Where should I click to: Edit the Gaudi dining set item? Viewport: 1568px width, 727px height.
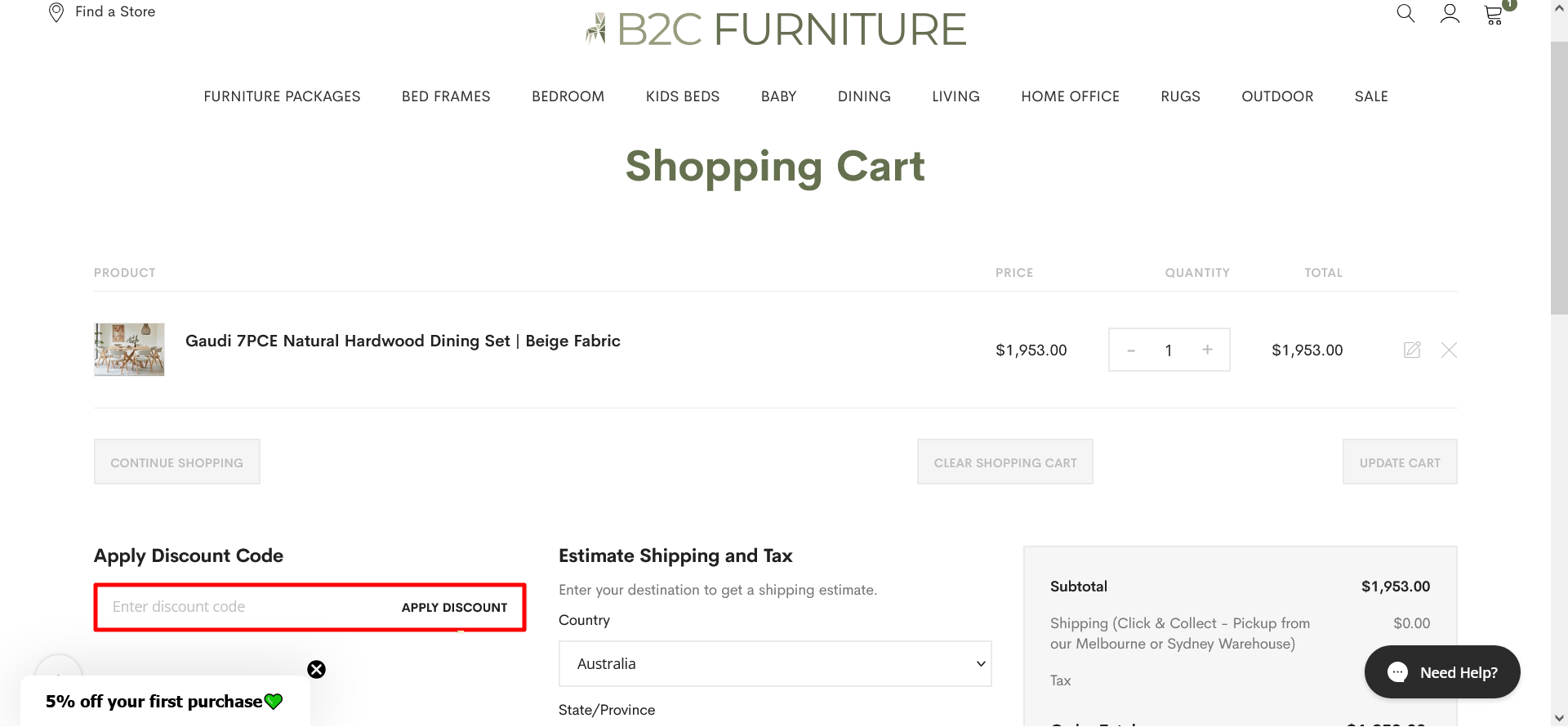tap(1412, 350)
